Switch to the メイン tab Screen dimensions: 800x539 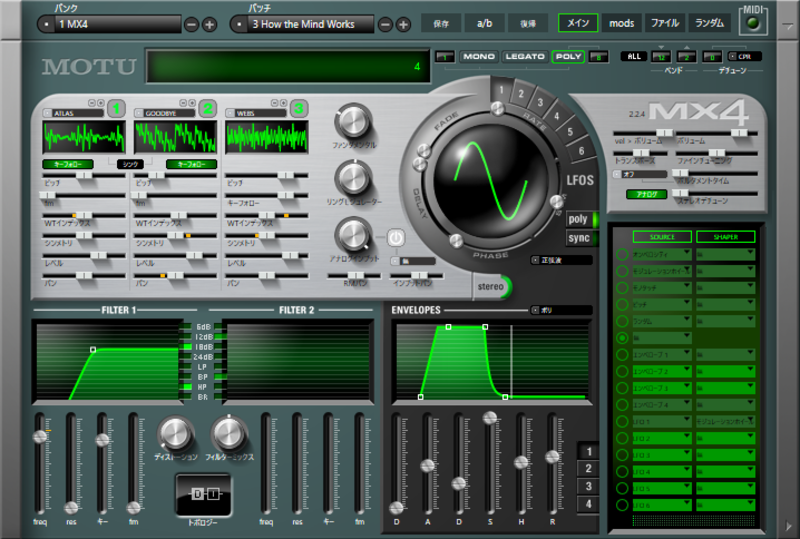[x=578, y=23]
